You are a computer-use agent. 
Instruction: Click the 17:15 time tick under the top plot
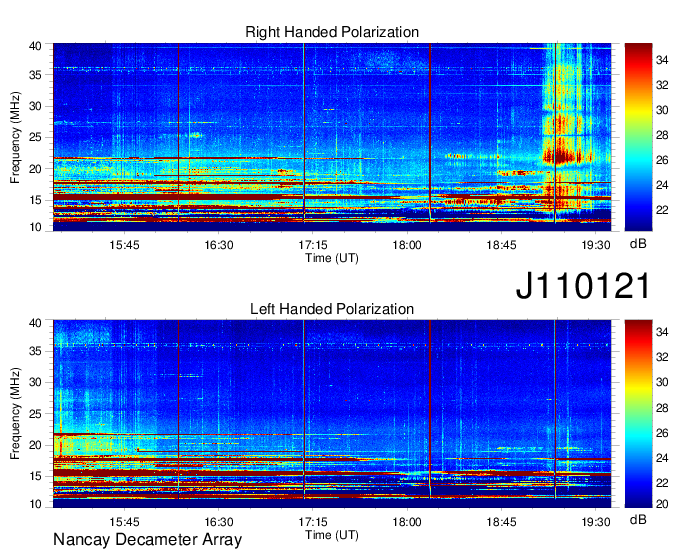(313, 245)
